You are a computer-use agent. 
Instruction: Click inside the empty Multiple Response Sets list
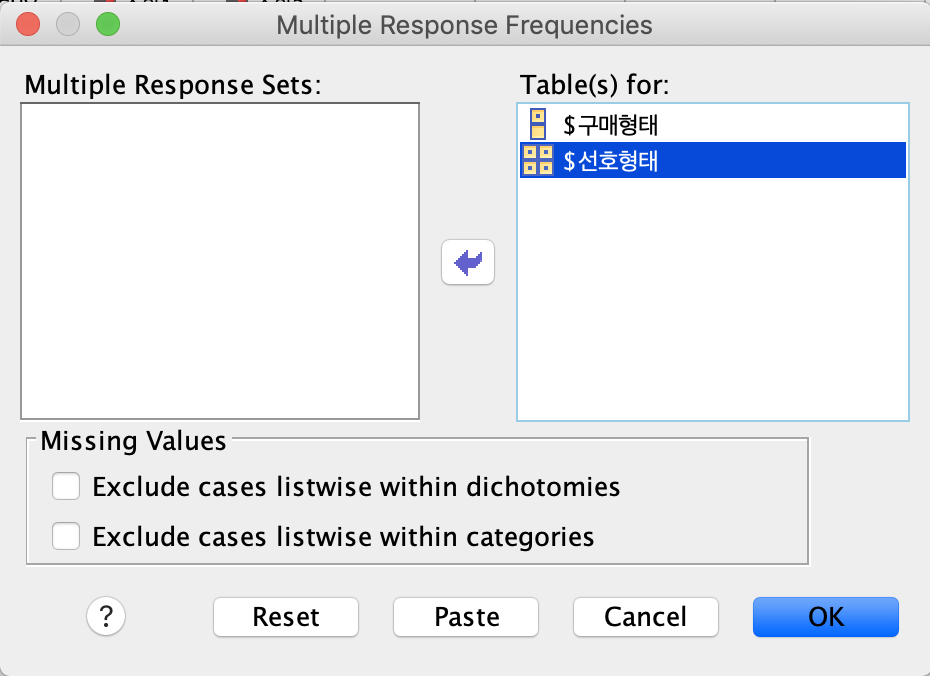pyautogui.click(x=220, y=261)
